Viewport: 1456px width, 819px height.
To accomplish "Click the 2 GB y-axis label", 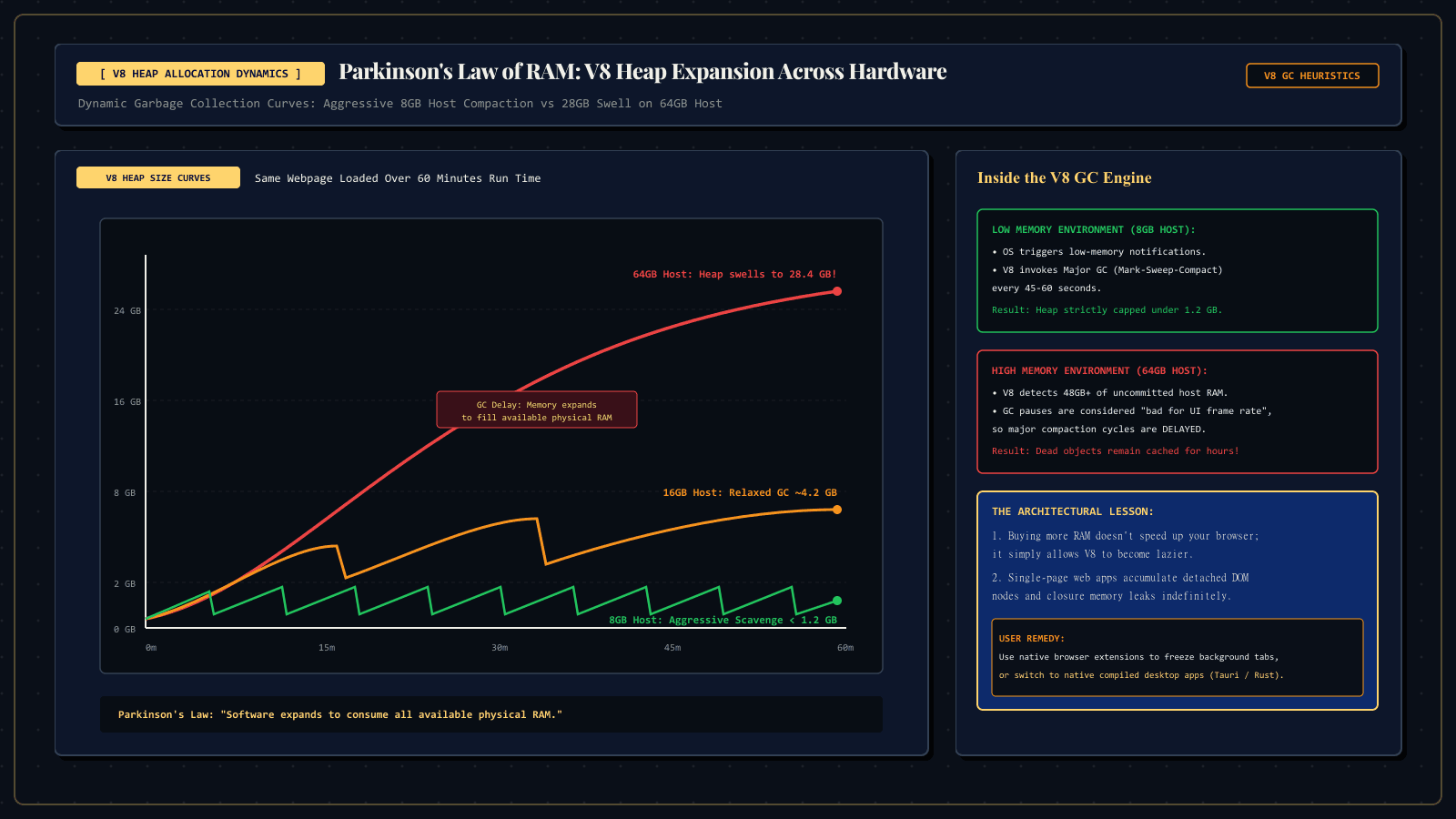I will (x=125, y=583).
